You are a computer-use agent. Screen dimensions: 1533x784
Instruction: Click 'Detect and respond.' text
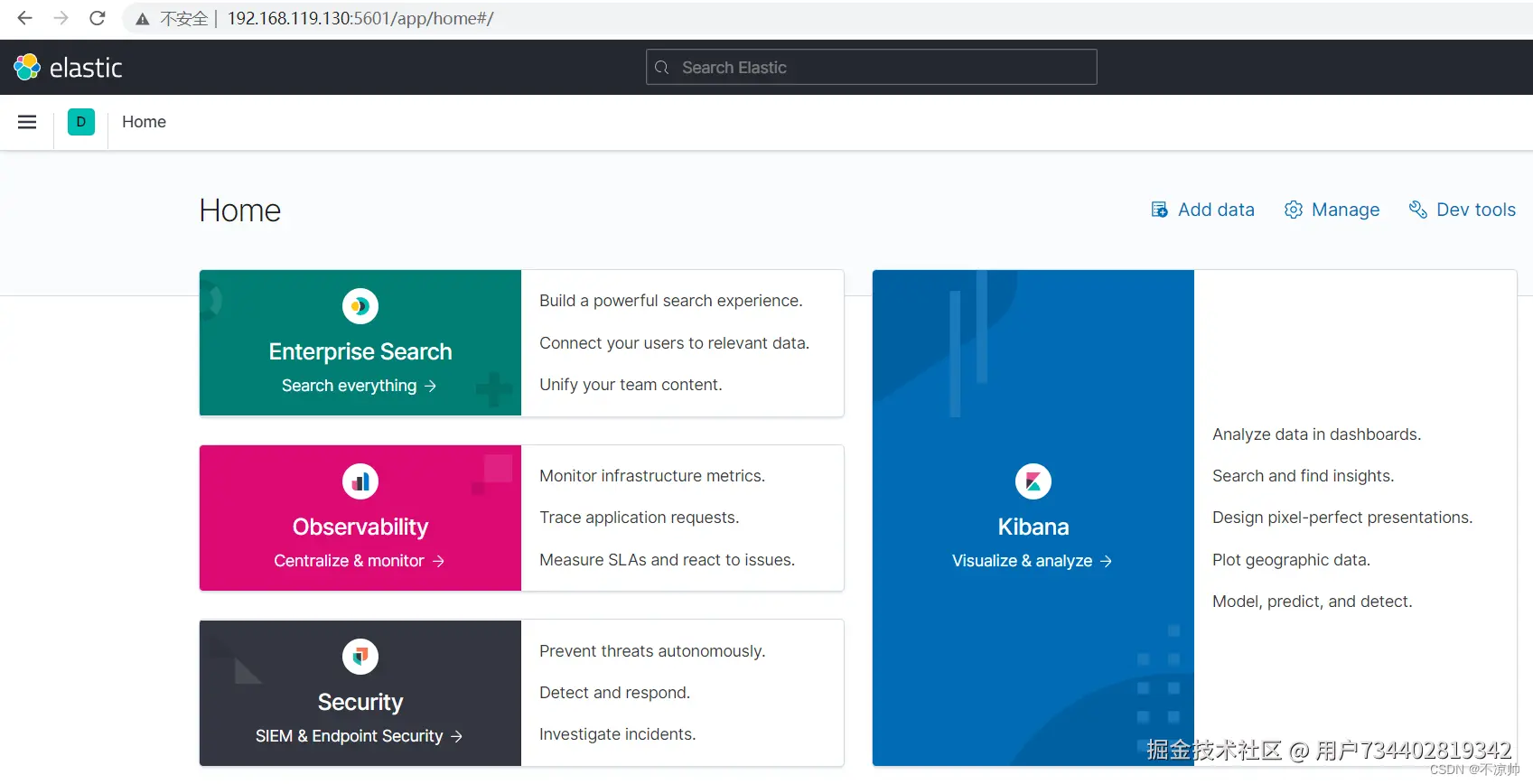click(x=614, y=693)
